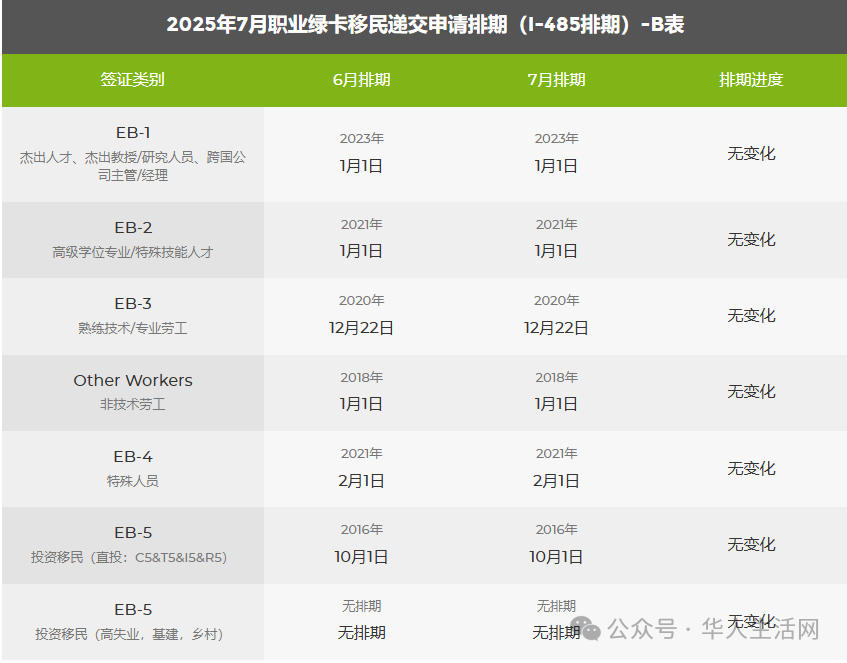
Task: Click '无变化' status in EB-1 row
Action: [x=751, y=153]
